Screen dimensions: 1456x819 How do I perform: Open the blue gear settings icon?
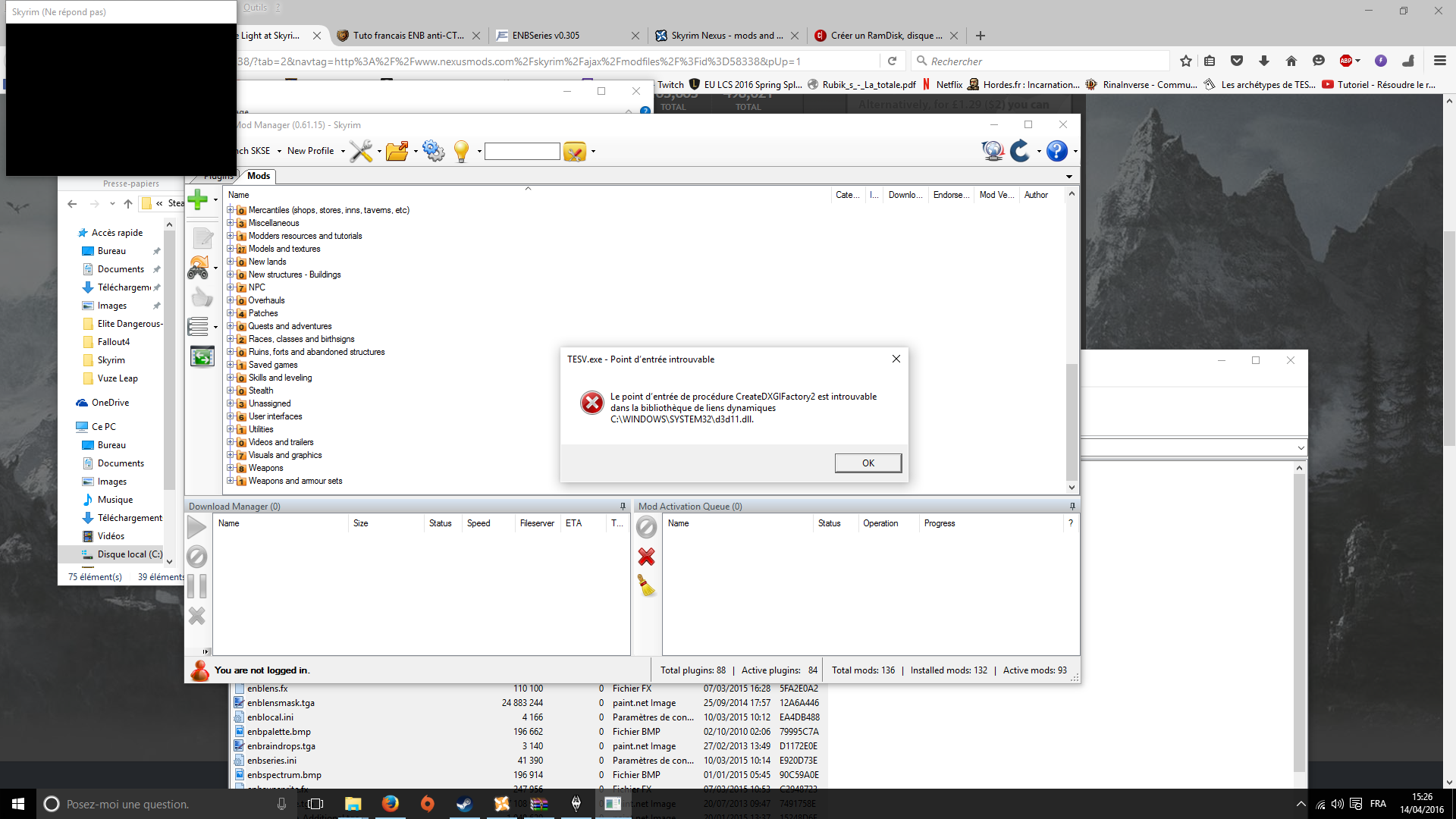[433, 151]
